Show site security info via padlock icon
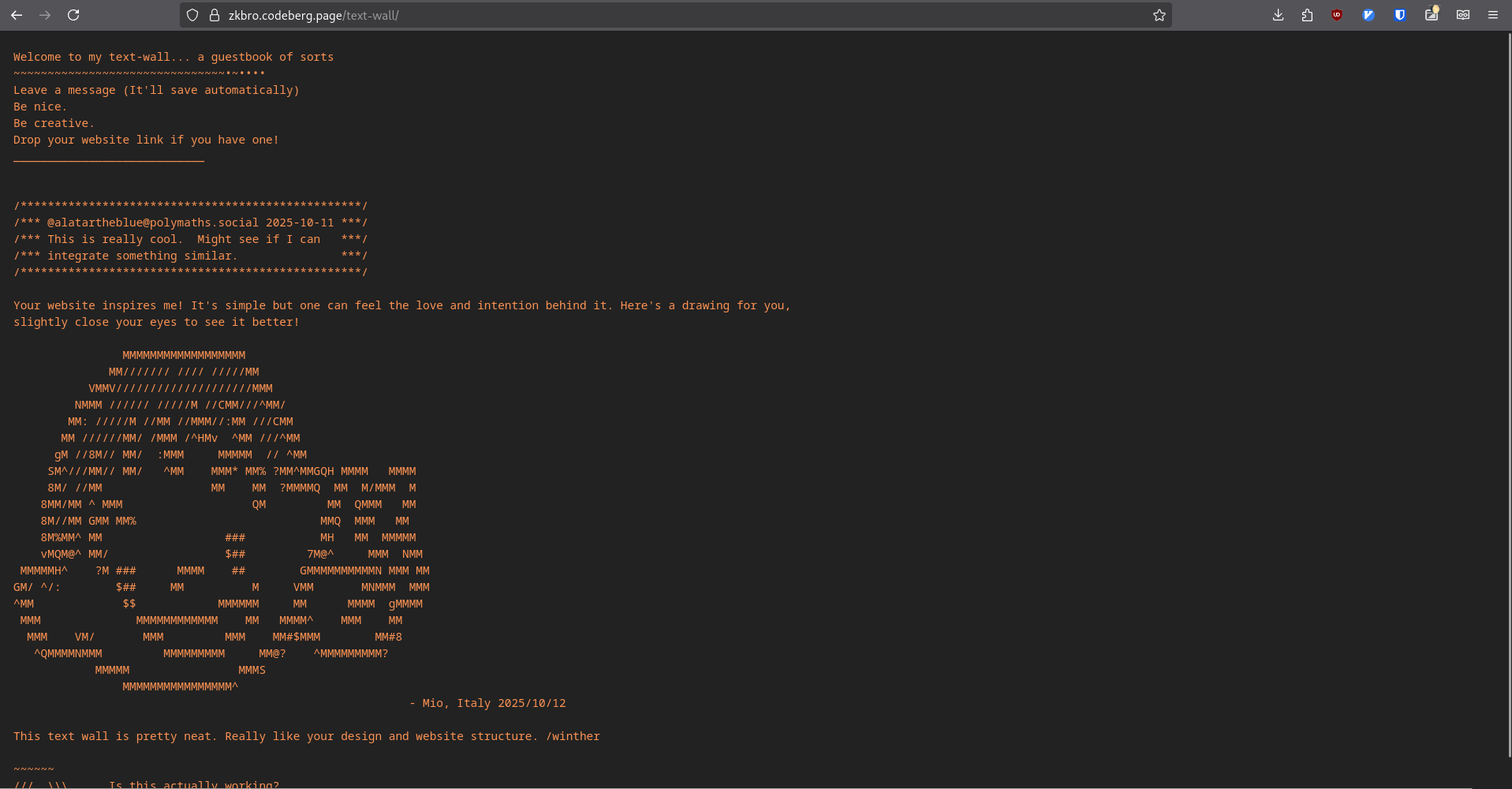Viewport: 1512px width, 789px height. [x=214, y=15]
